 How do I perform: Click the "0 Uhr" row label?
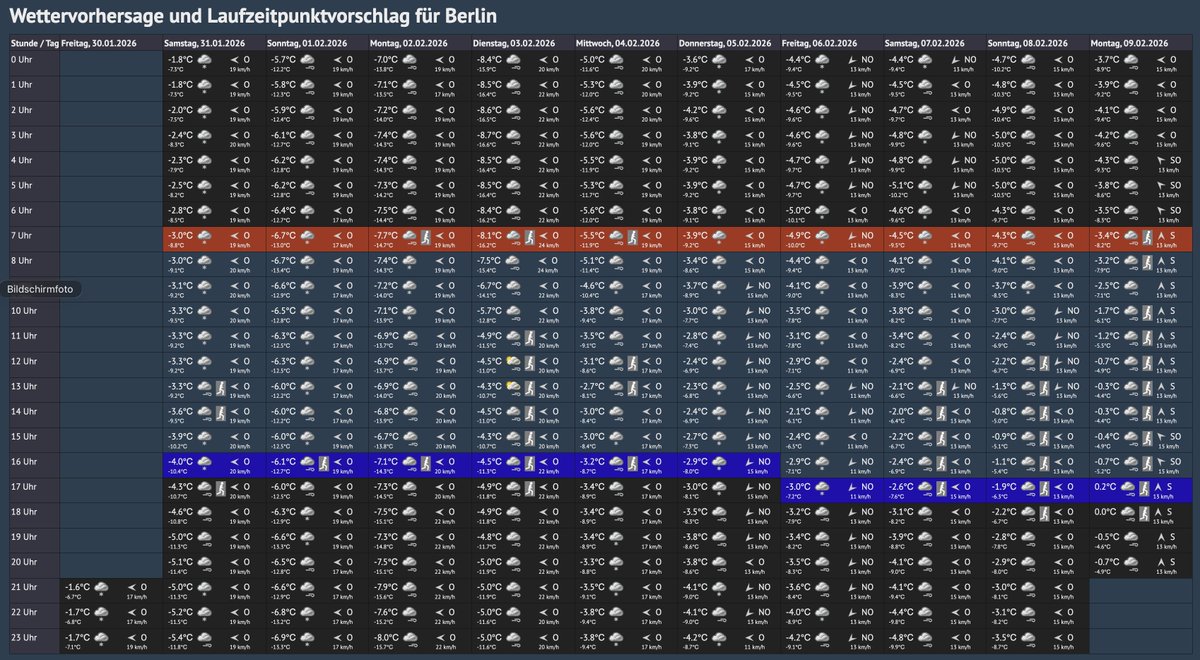21,61
